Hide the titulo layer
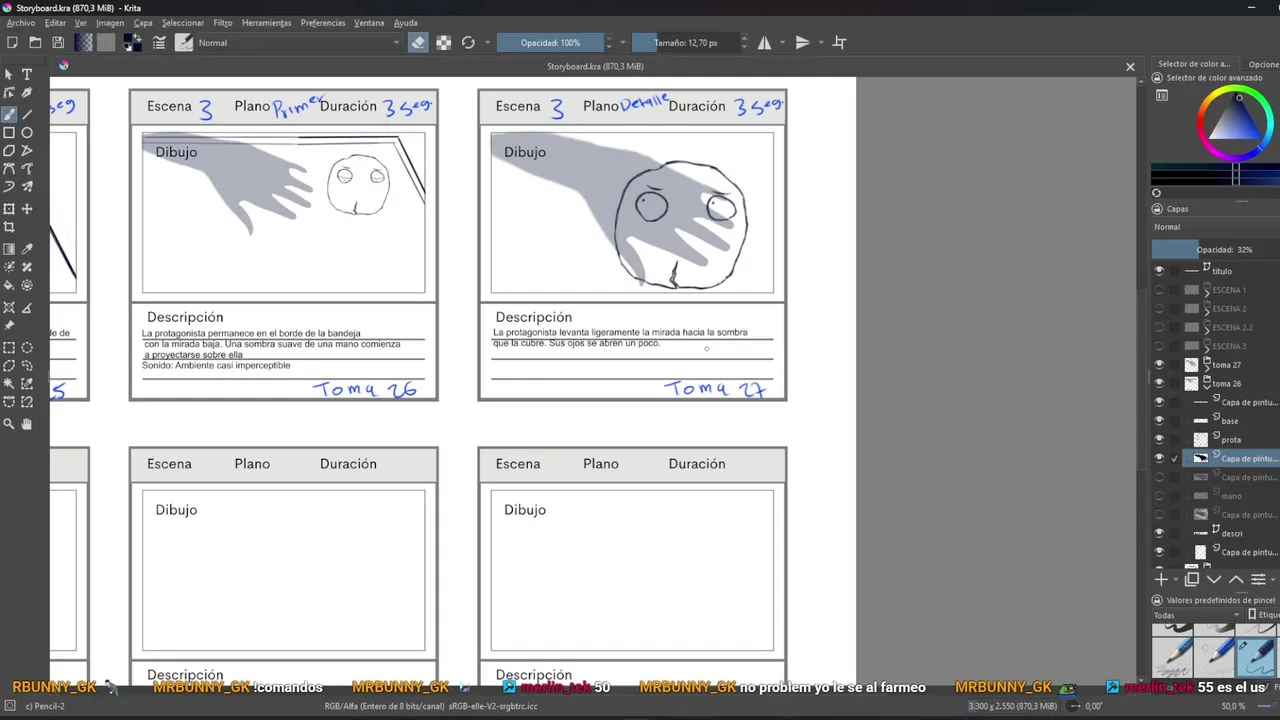 click(x=1159, y=270)
